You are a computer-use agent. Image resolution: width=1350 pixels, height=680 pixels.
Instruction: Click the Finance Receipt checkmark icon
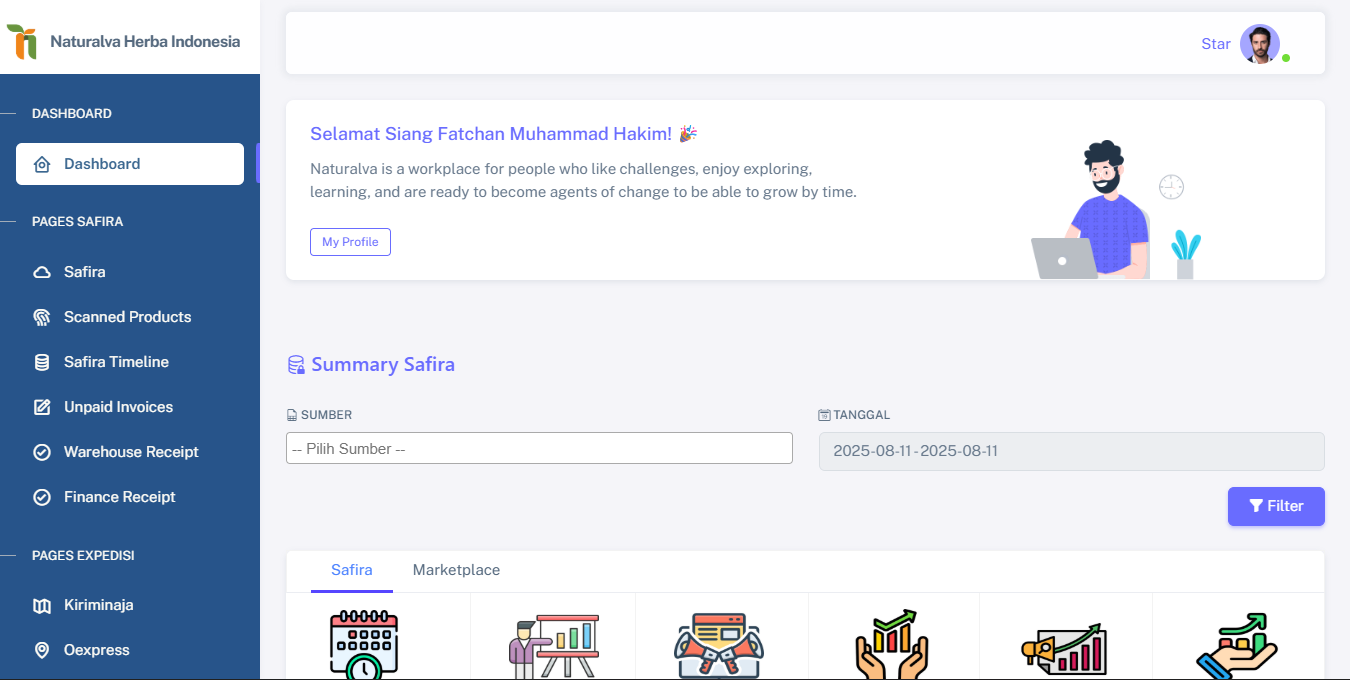42,497
